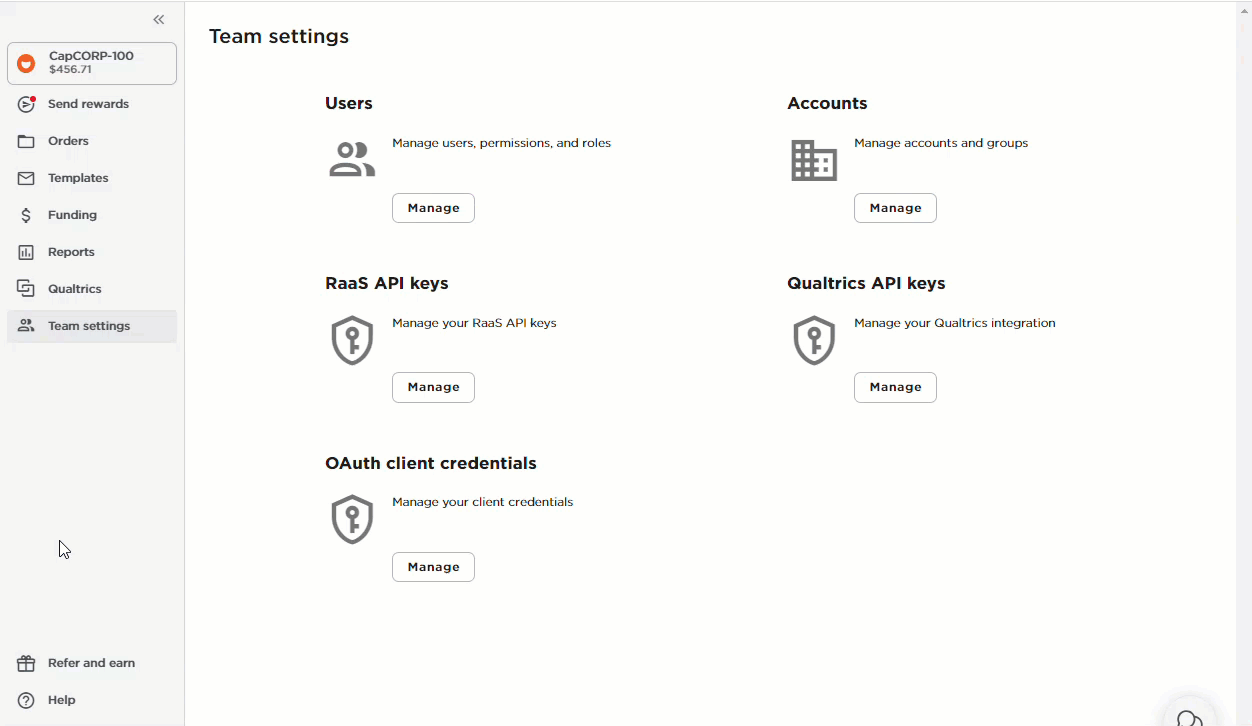Click the OAuth client credentials shield icon

click(351, 519)
